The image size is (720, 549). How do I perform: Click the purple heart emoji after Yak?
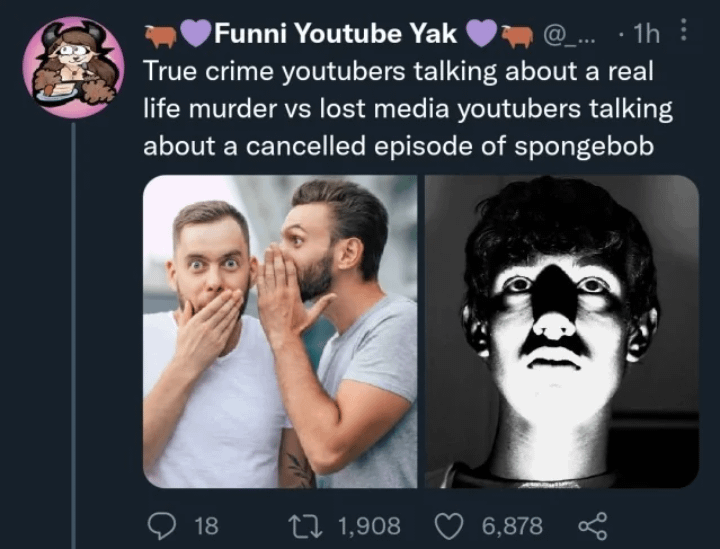pyautogui.click(x=482, y=34)
